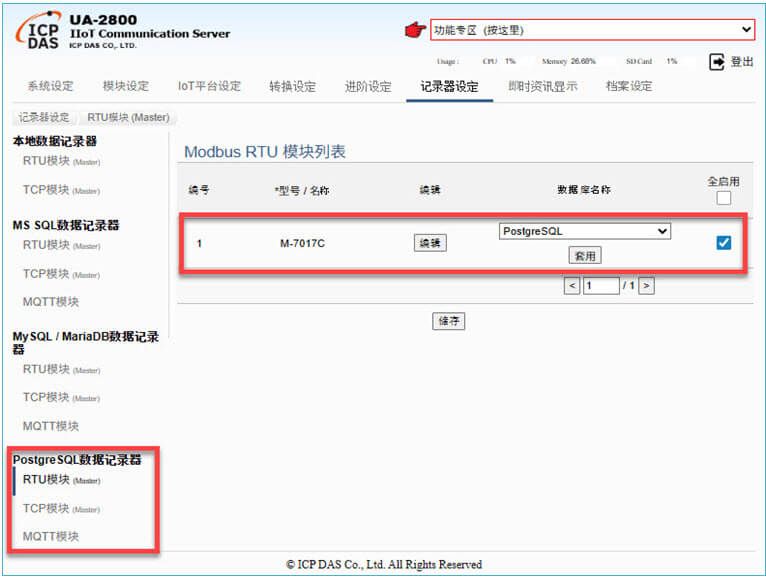The width and height of the screenshot is (766, 577).
Task: Open MQTT模块 under MS SQL数据记录器
Action: click(51, 302)
